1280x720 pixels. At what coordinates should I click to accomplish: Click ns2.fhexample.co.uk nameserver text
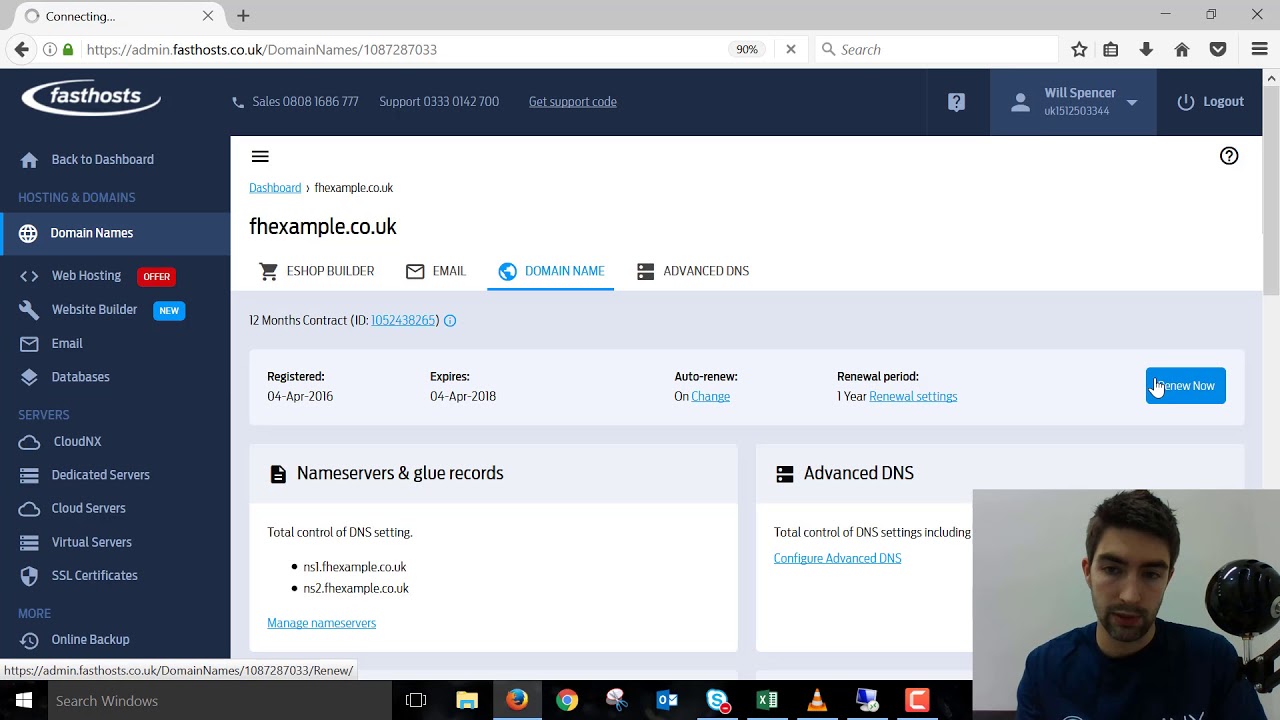click(356, 589)
